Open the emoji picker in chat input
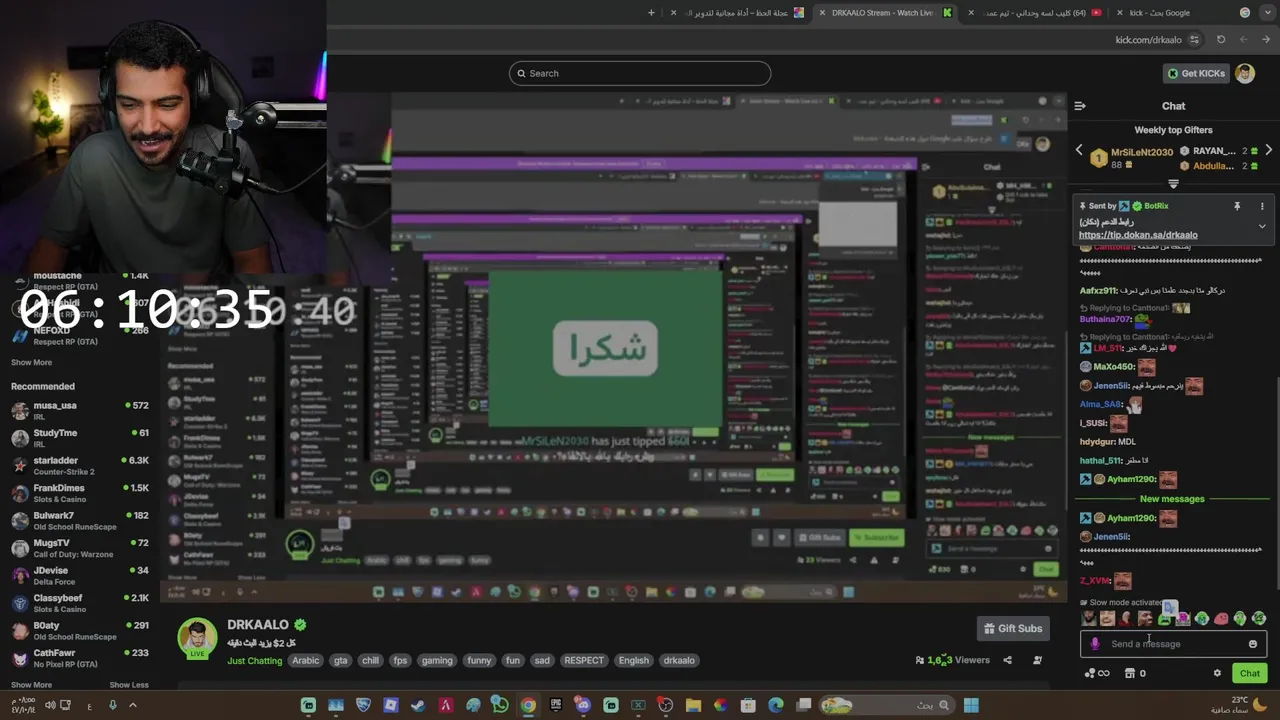Screen dimensions: 1280x720 click(1253, 644)
